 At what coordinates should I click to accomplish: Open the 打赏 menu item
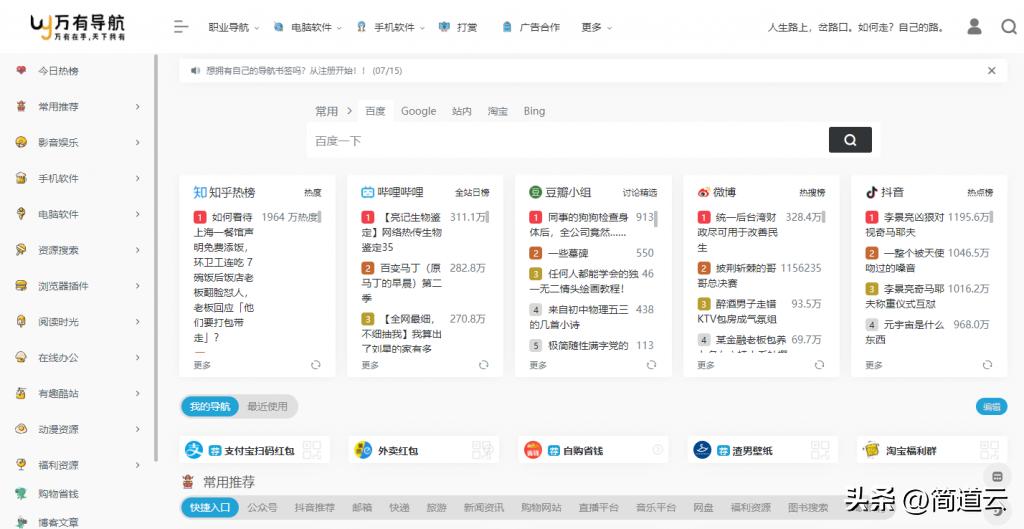(x=458, y=27)
